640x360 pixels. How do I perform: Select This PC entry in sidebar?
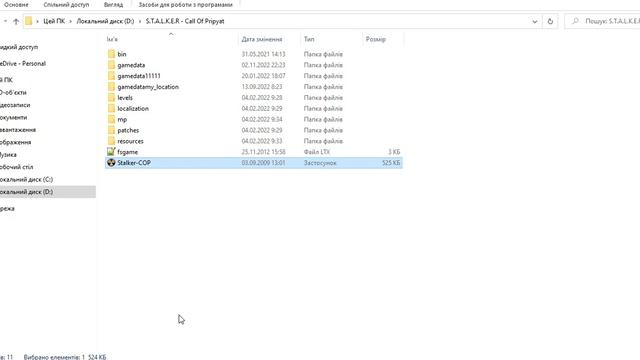pyautogui.click(x=6, y=80)
